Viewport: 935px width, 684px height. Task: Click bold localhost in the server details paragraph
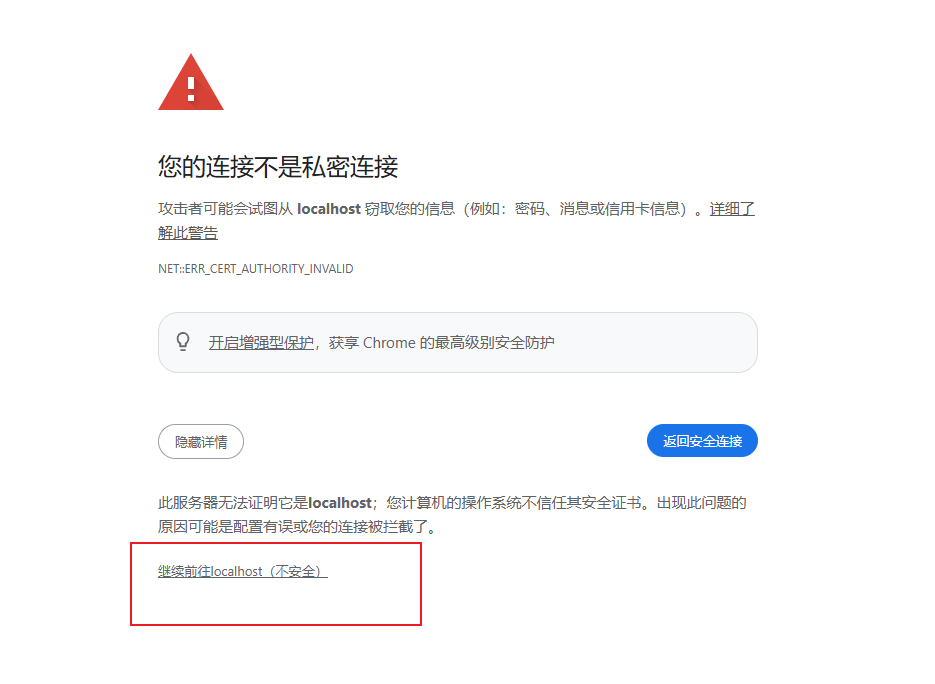(340, 503)
